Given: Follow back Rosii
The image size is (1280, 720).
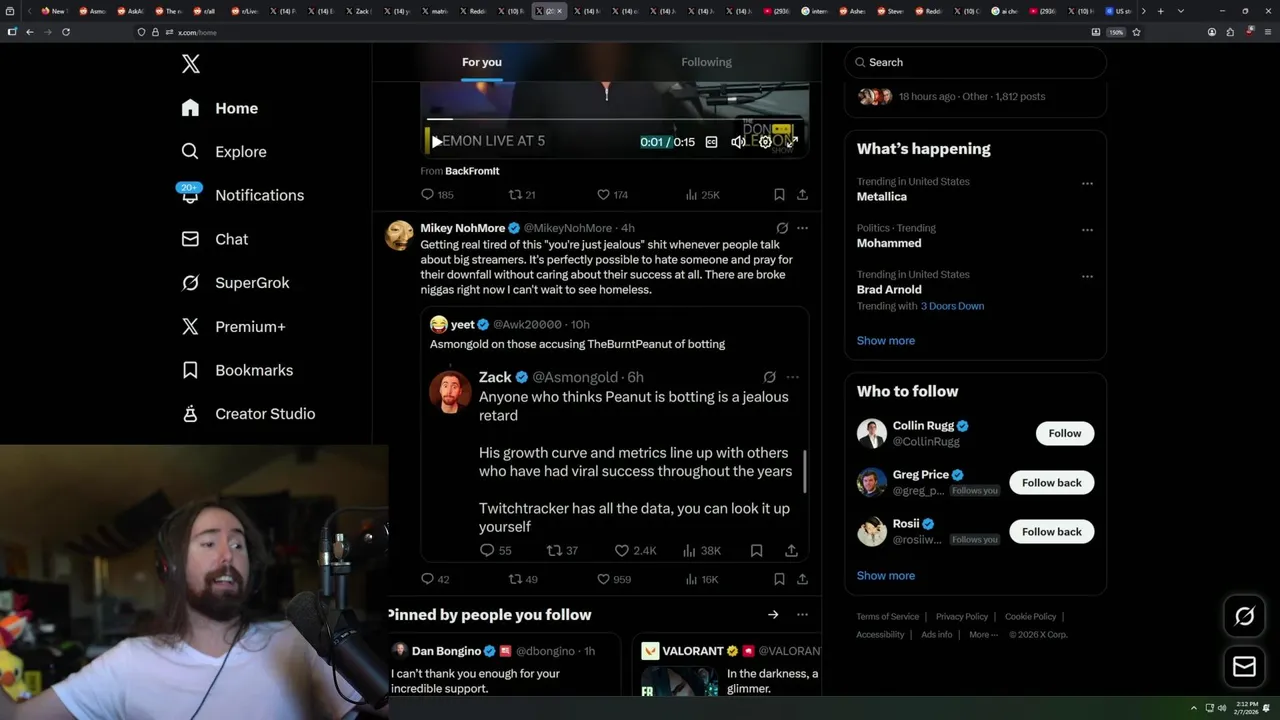Looking at the screenshot, I should [x=1052, y=532].
